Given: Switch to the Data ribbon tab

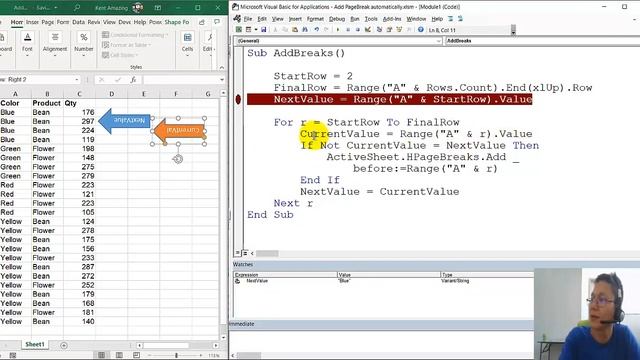Looking at the screenshot, I should coord(78,22).
